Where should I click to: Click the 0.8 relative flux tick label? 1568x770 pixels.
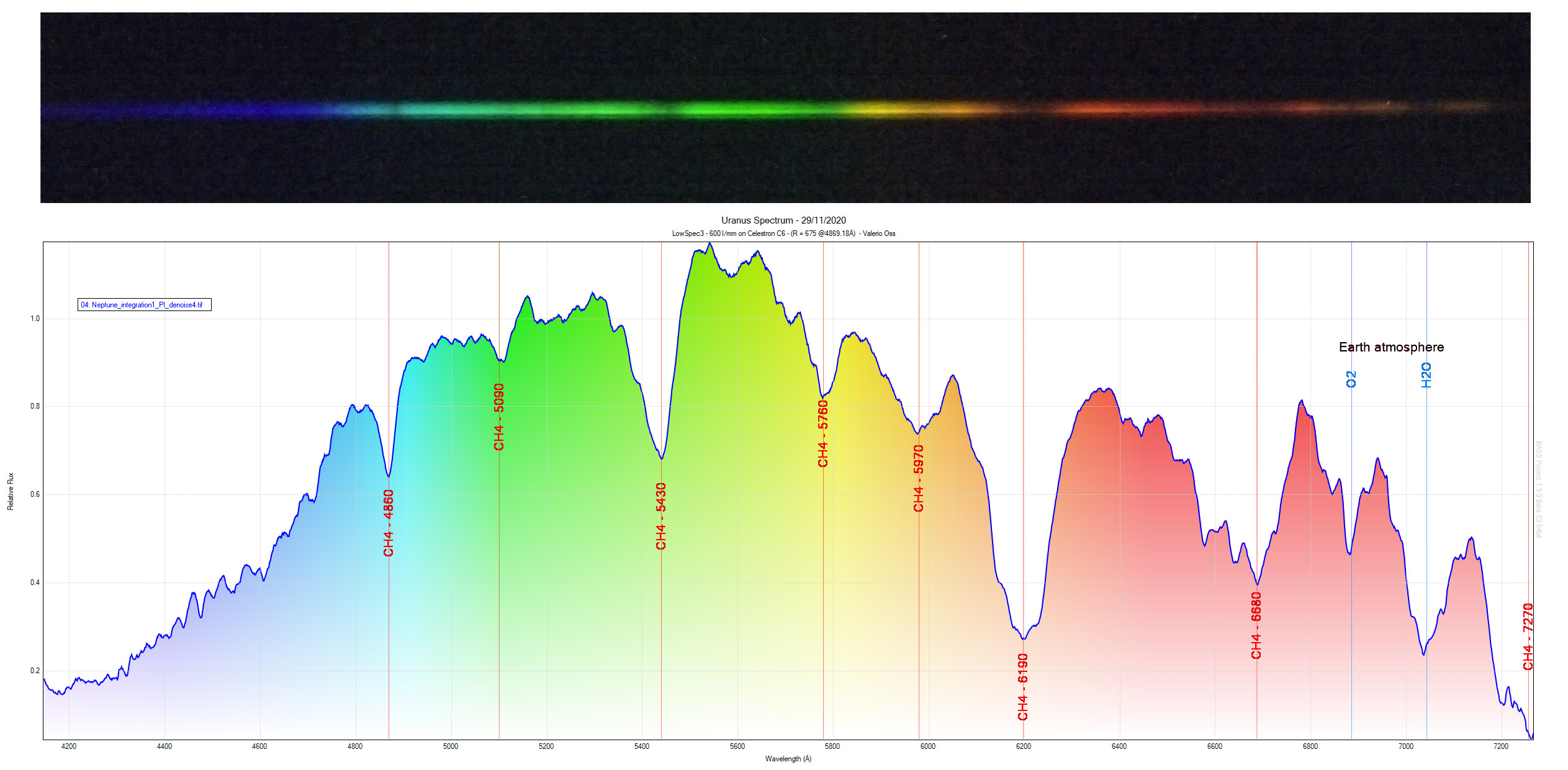point(35,406)
